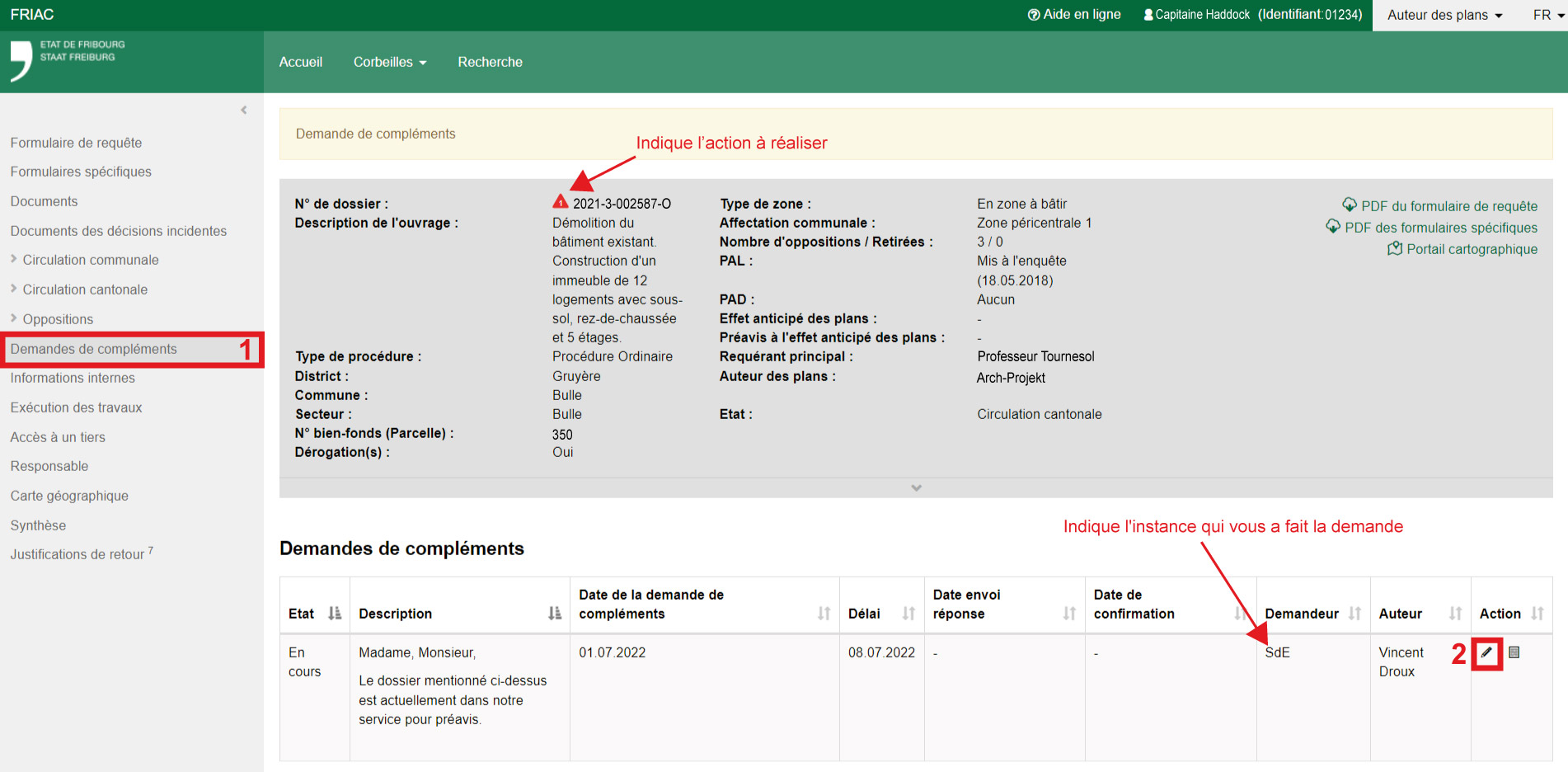Open the document icon in Action column
Viewport: 1568px width, 772px height.
1514,652
